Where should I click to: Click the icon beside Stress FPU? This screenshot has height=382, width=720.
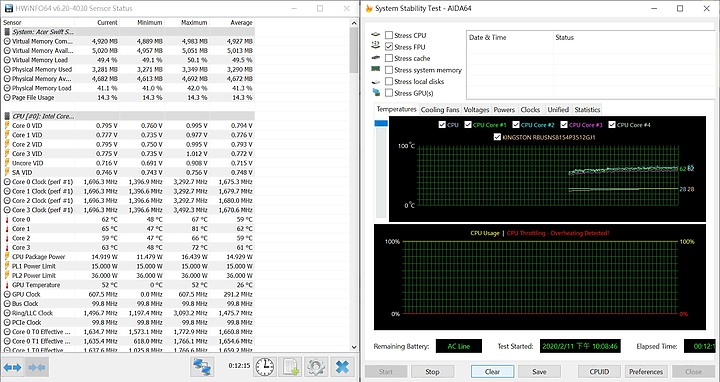376,45
